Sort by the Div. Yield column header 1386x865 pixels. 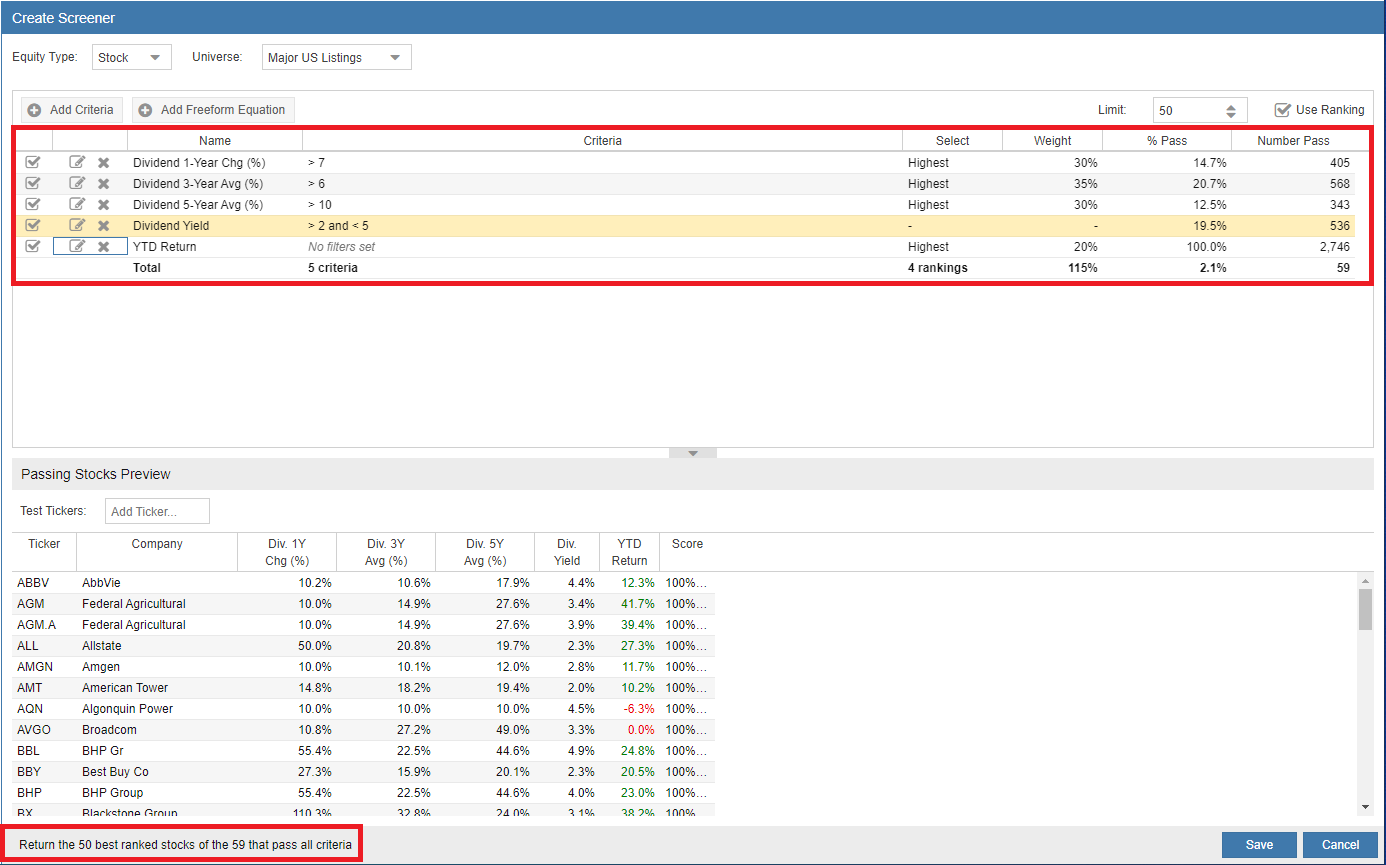click(567, 552)
